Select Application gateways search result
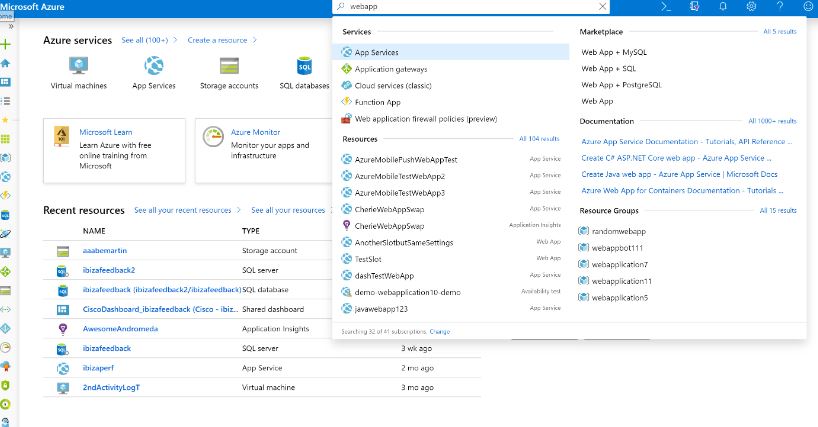 click(391, 69)
